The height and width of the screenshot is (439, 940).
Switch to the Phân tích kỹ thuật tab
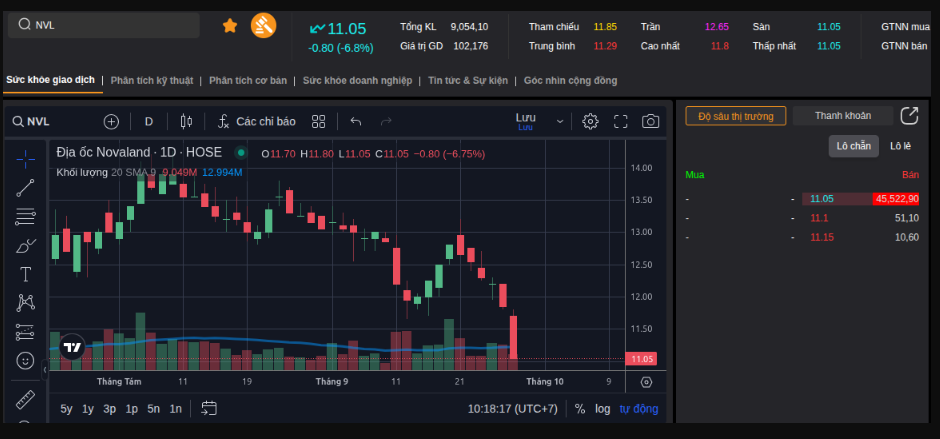(152, 80)
